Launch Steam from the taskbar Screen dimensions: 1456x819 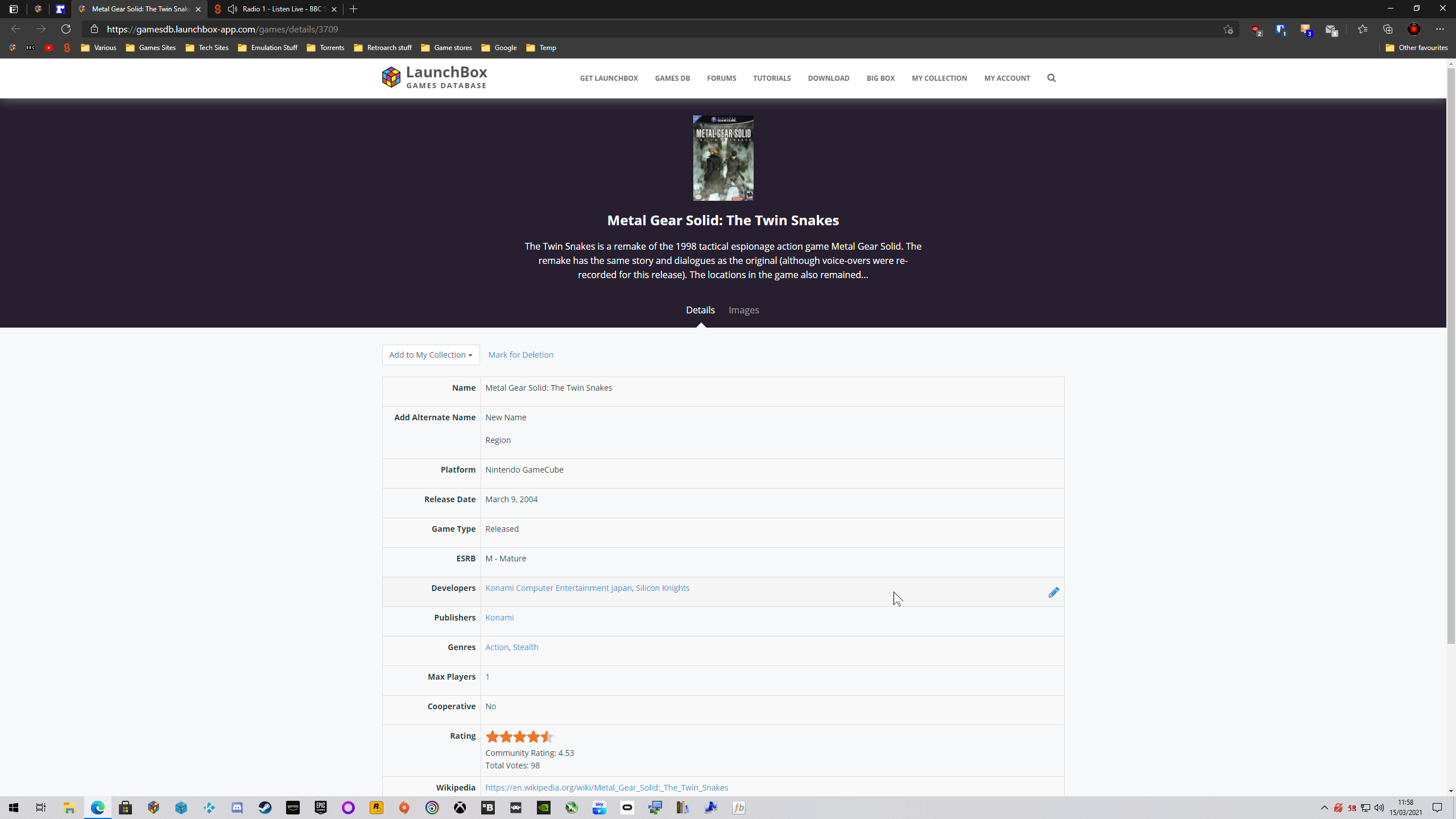265,808
